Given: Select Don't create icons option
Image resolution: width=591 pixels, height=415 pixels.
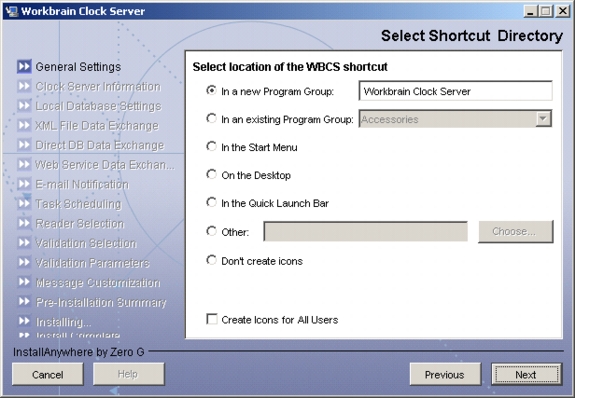Looking at the screenshot, I should (x=211, y=260).
